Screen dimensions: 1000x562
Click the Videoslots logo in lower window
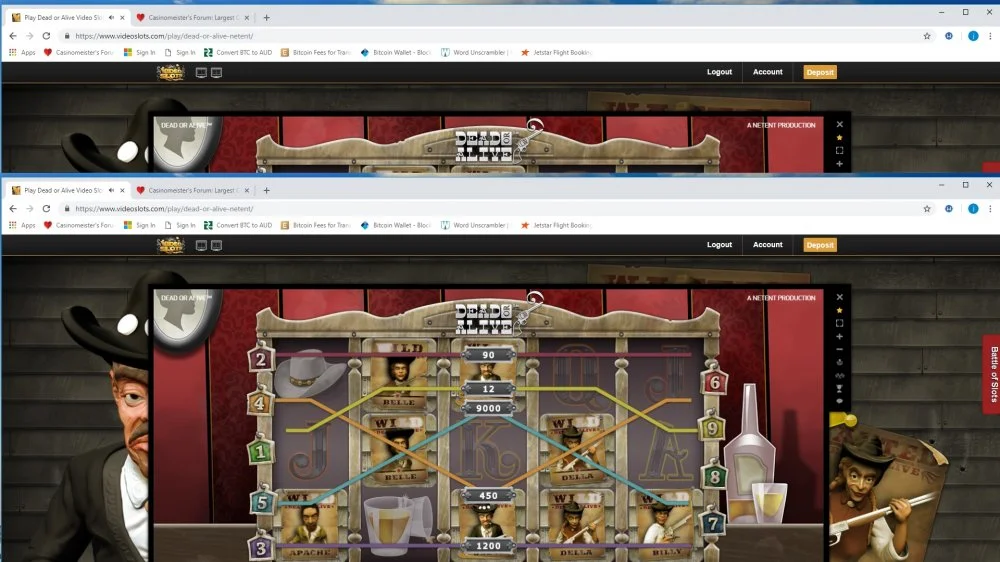(x=170, y=245)
